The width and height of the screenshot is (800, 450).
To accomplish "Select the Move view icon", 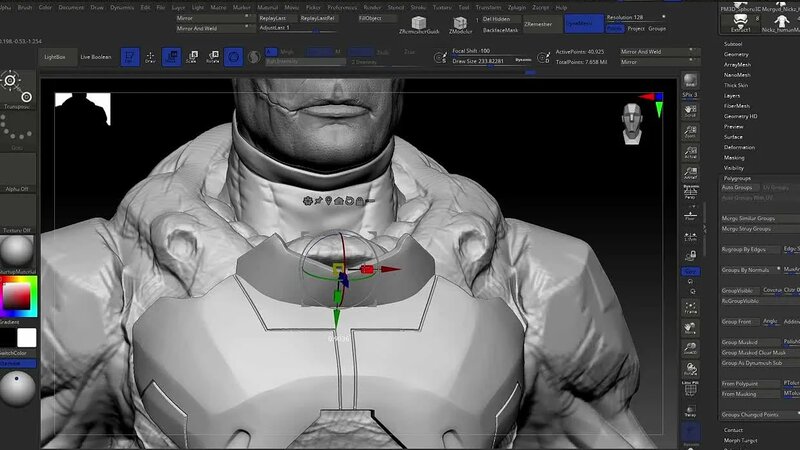I will tap(690, 328).
